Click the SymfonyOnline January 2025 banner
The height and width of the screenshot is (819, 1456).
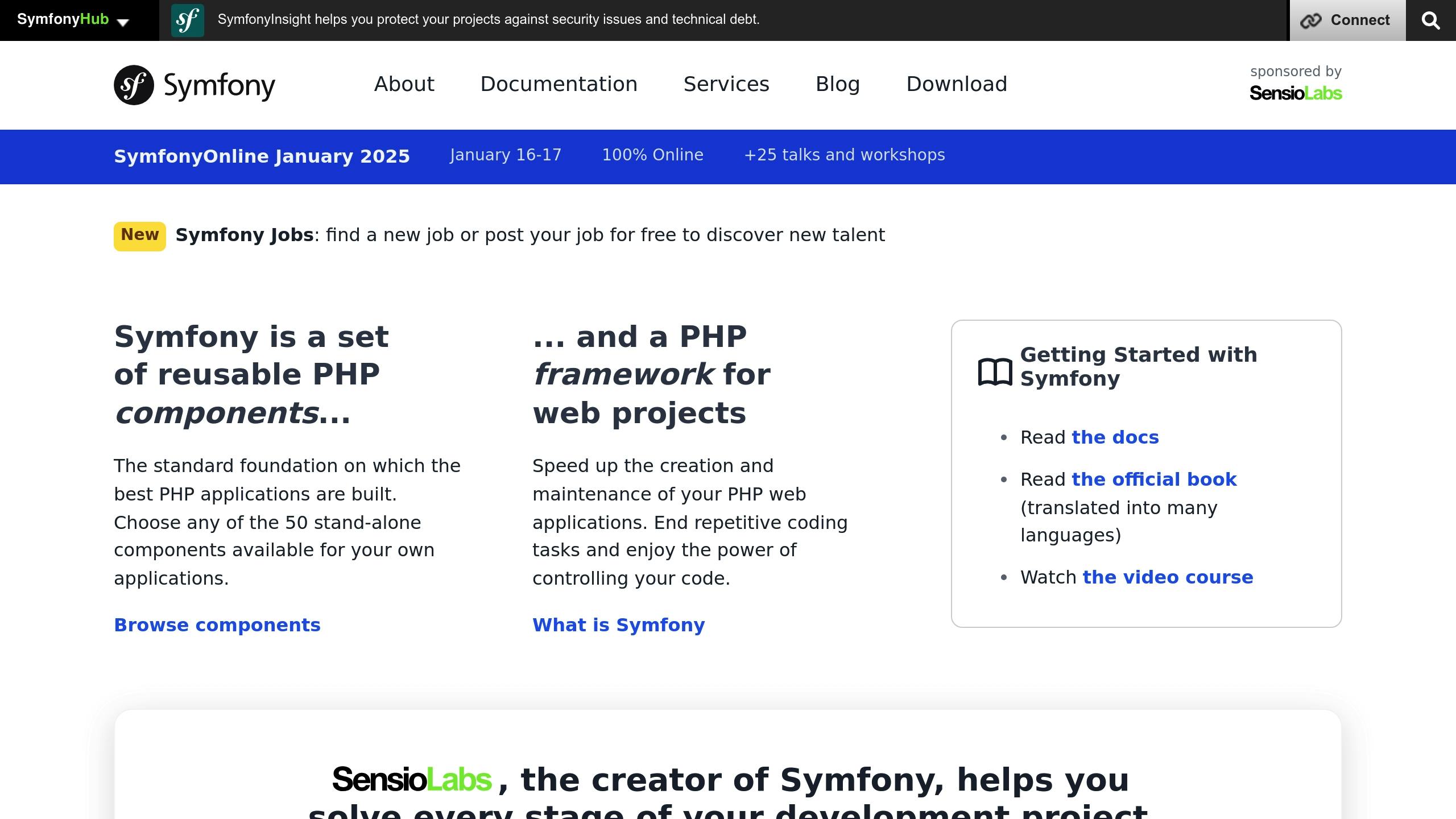pyautogui.click(x=262, y=156)
